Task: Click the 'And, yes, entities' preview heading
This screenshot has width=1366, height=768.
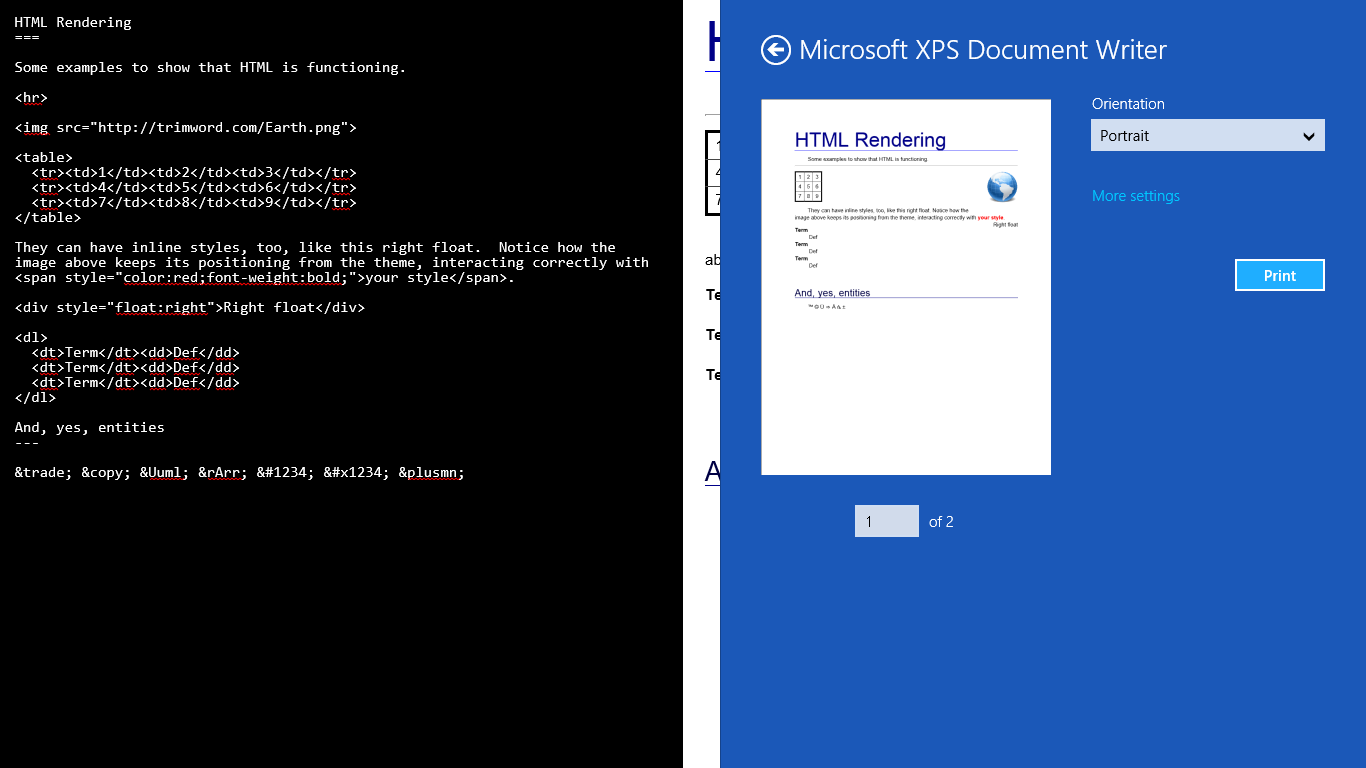Action: click(x=832, y=293)
